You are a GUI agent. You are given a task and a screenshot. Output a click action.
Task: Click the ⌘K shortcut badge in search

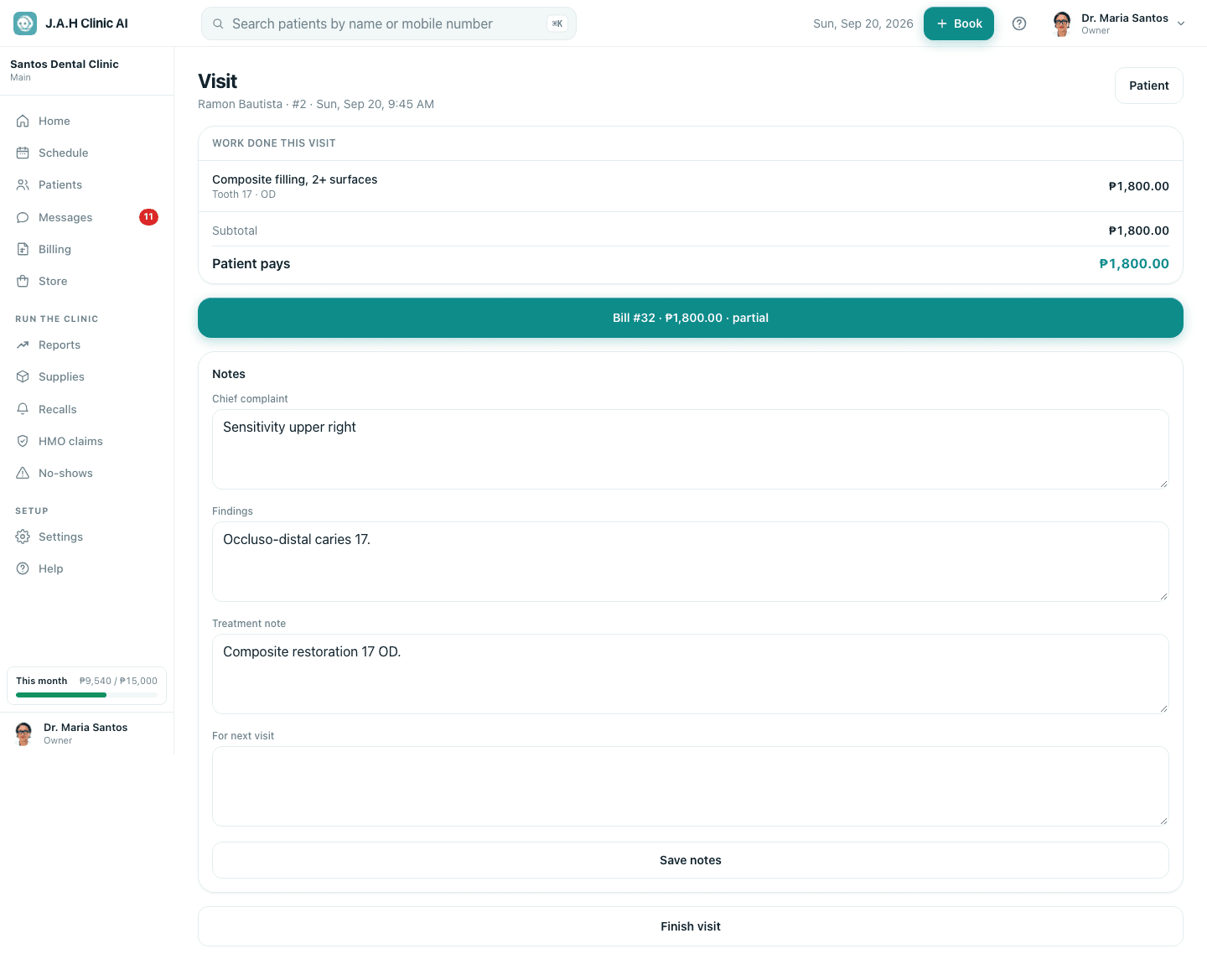point(557,23)
